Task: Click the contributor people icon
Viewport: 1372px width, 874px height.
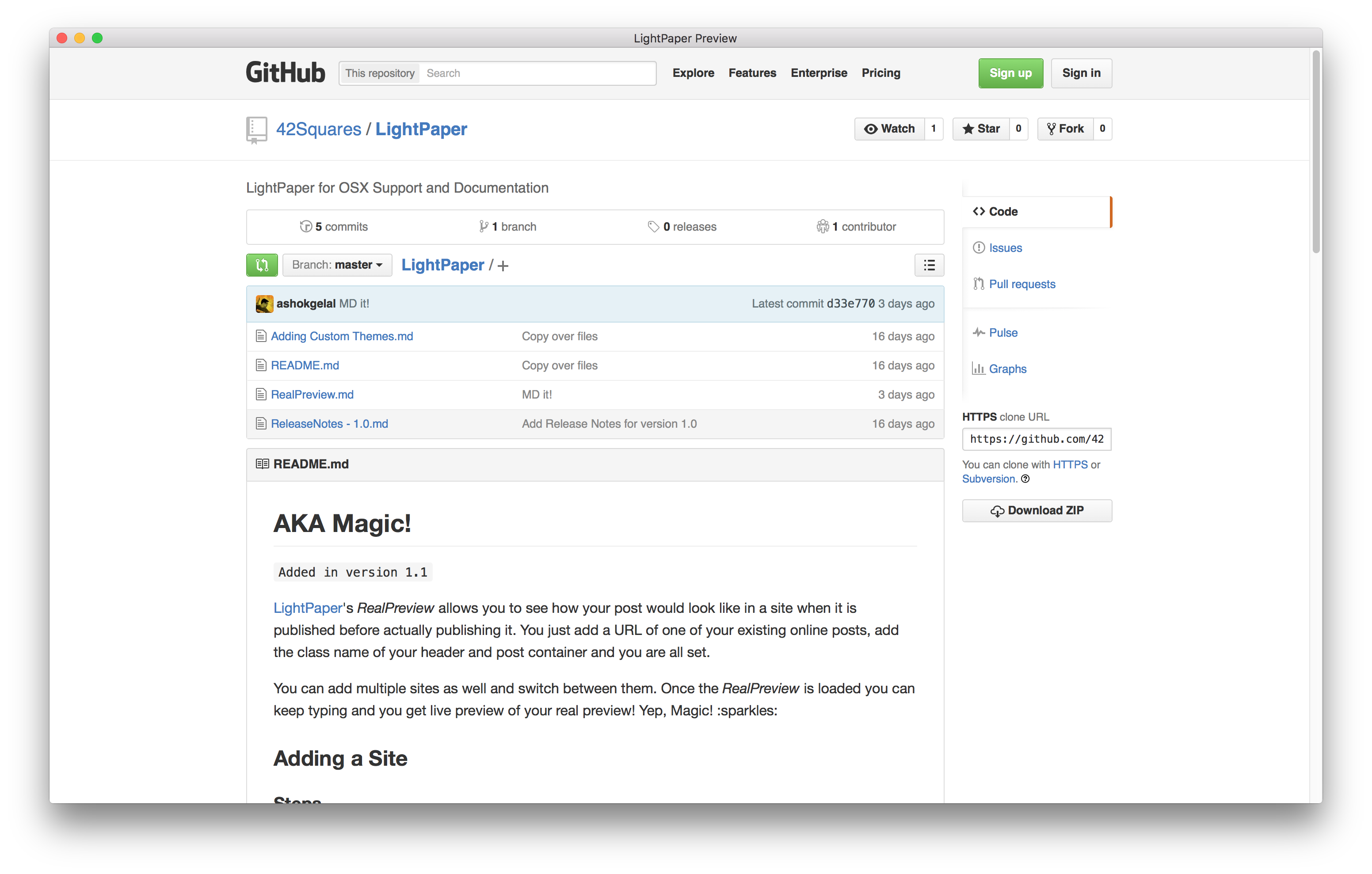Action: pos(823,226)
